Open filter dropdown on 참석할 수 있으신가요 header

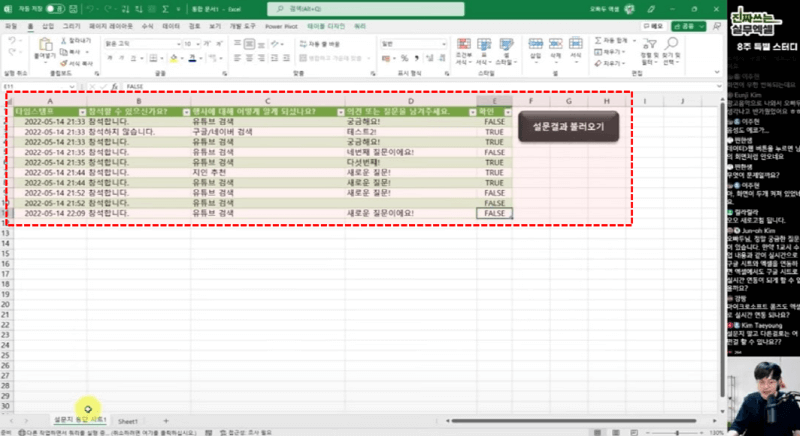(x=186, y=112)
